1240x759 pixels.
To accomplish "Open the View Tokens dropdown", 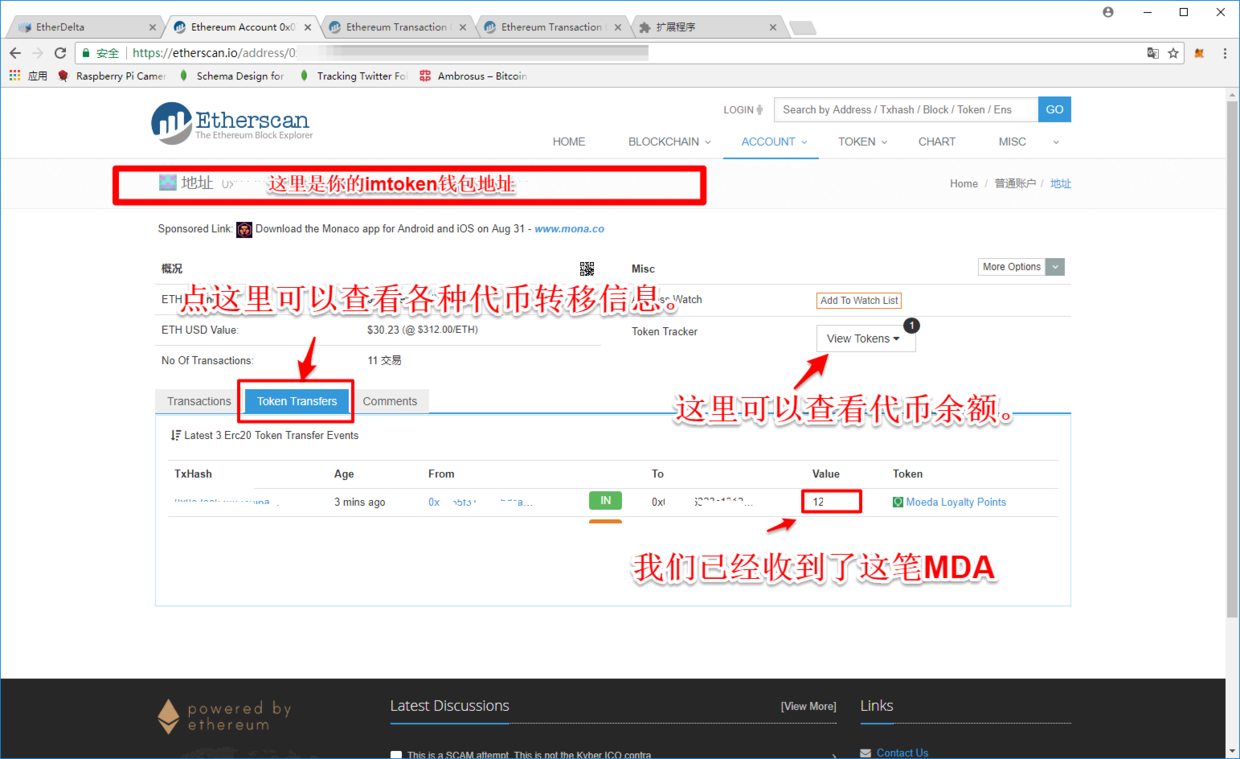I will (865, 339).
